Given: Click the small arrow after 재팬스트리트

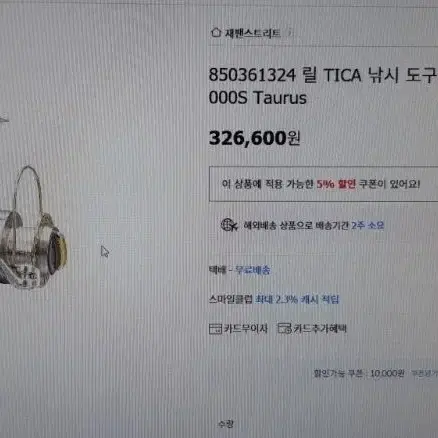Looking at the screenshot, I should (290, 33).
